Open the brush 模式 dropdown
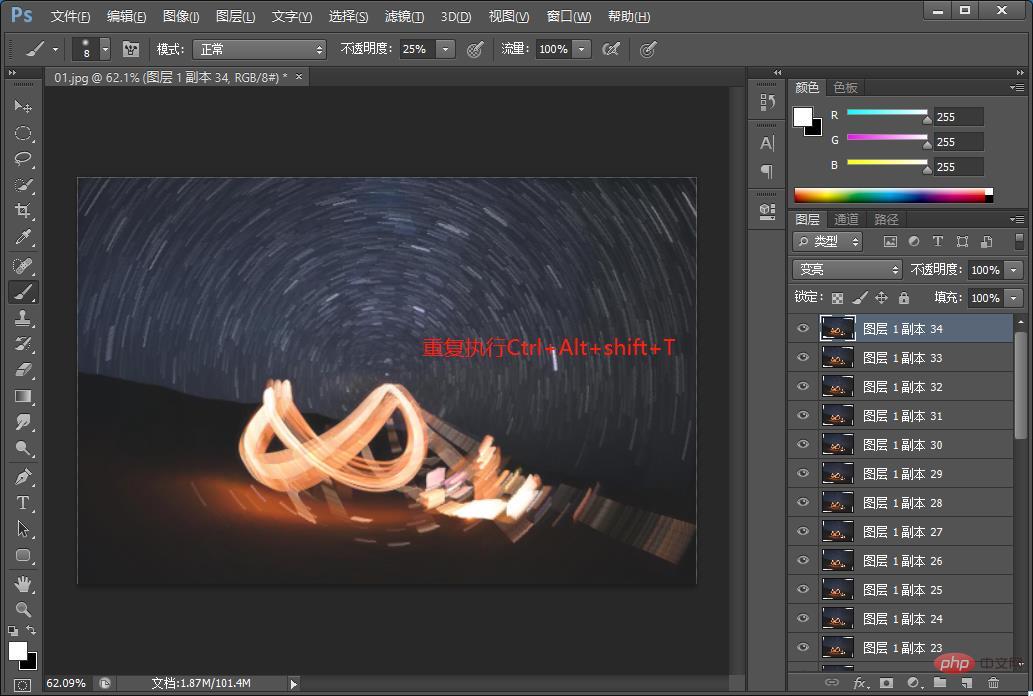The height and width of the screenshot is (696, 1033). 260,49
